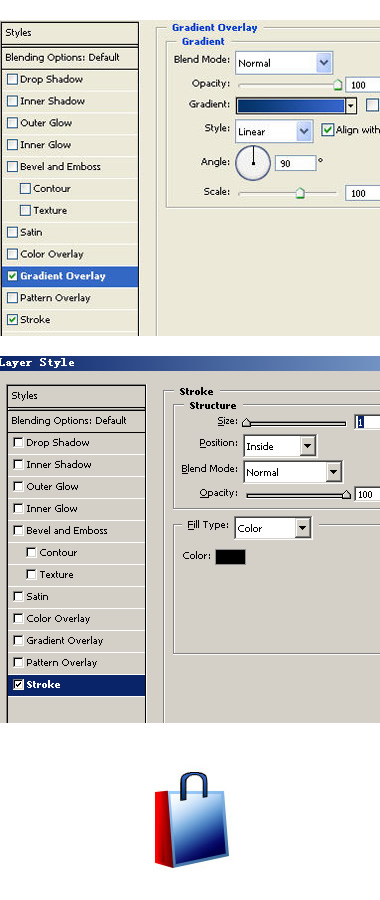Click Opacity value field in Gradient Overlay settings
Screen dimensions: 380x900
click(x=362, y=85)
